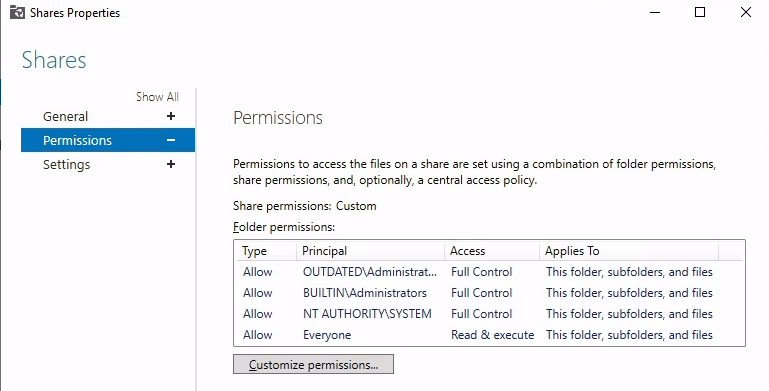Viewport: 769px width, 391px height.
Task: Select the NT AUTHORITY\SYSTEM permission row
Action: (489, 314)
